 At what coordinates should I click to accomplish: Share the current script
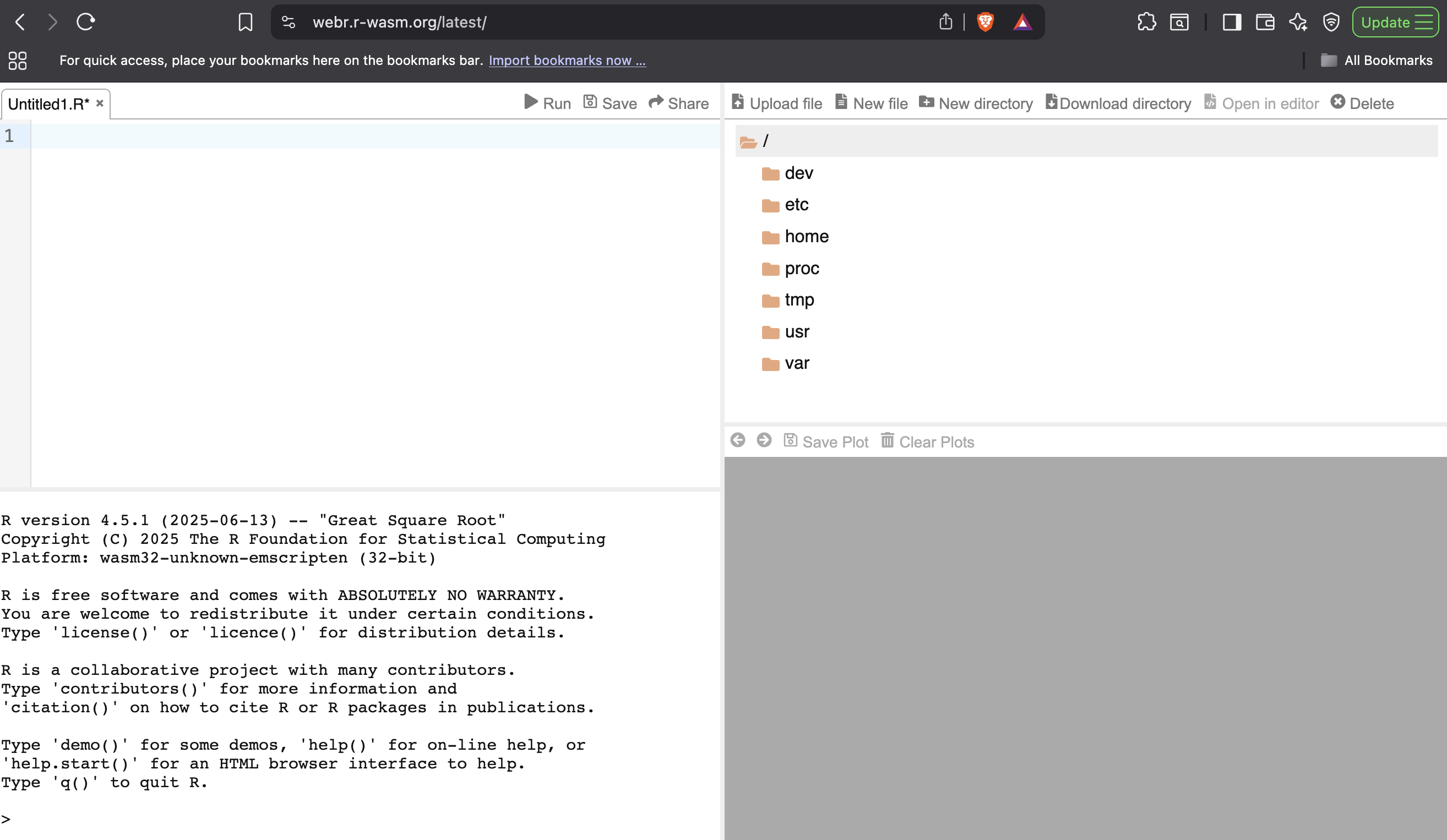[679, 103]
